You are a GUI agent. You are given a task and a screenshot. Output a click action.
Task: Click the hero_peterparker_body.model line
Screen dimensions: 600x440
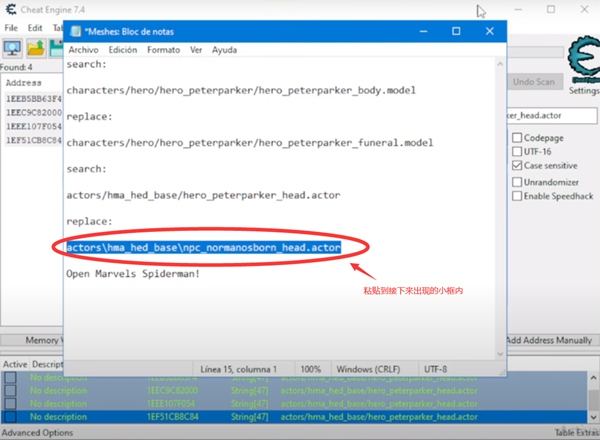click(241, 91)
